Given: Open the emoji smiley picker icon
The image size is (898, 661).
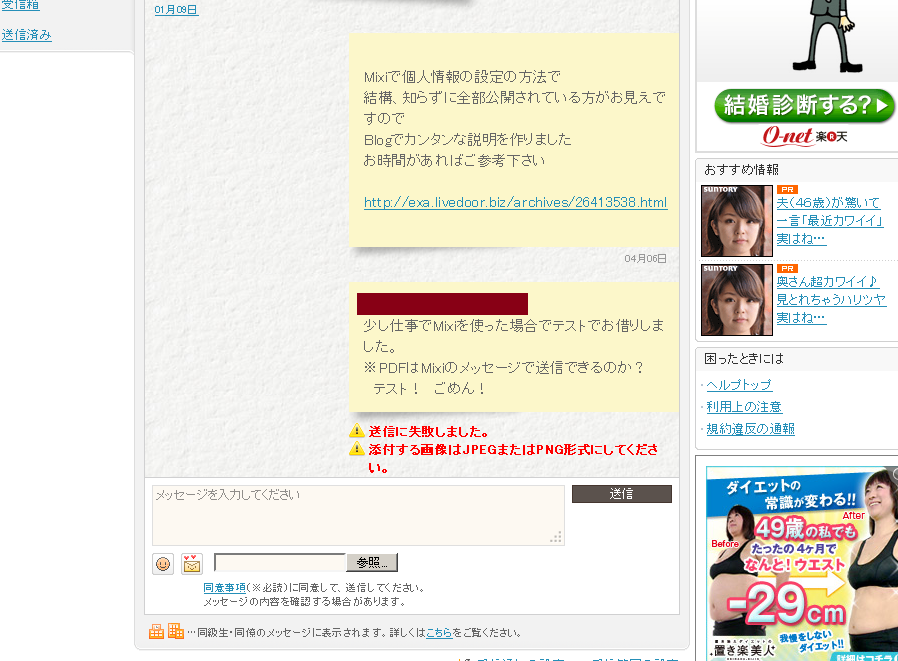Looking at the screenshot, I should [163, 564].
